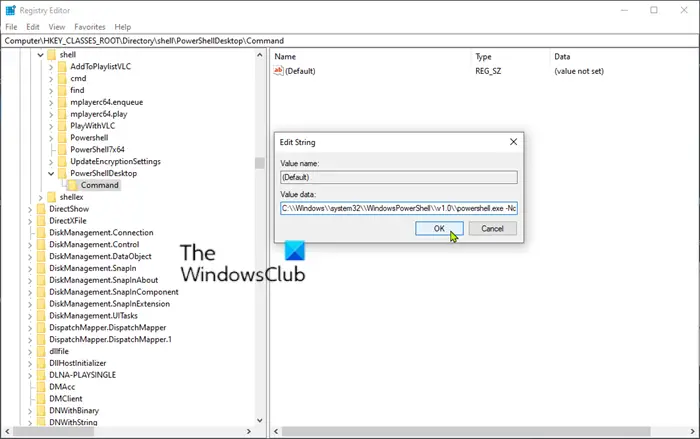This screenshot has width=700, height=439.
Task: Close the Edit String dialog
Action: tap(513, 142)
